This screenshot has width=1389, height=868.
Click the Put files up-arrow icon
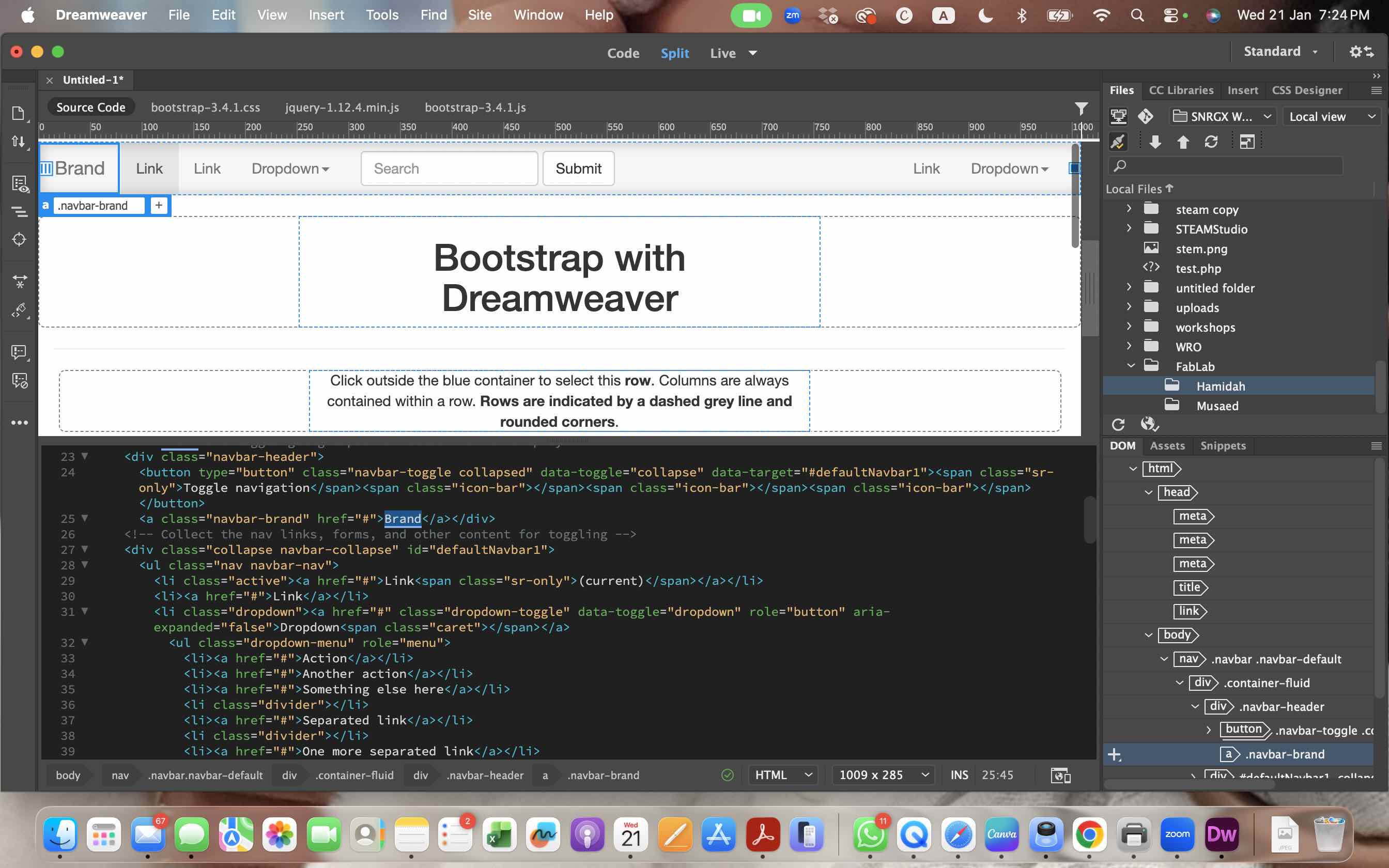point(1182,142)
